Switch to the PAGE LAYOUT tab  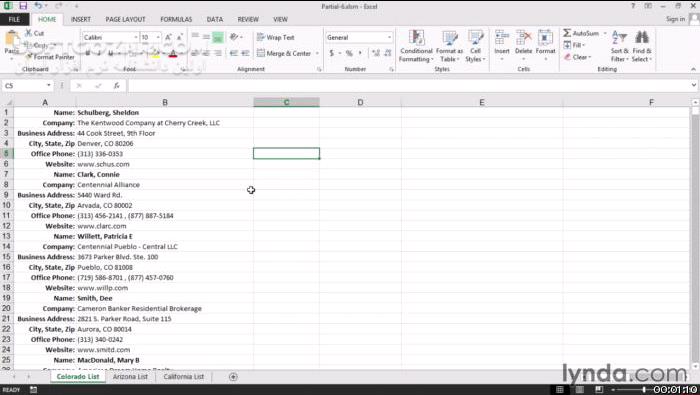point(125,19)
